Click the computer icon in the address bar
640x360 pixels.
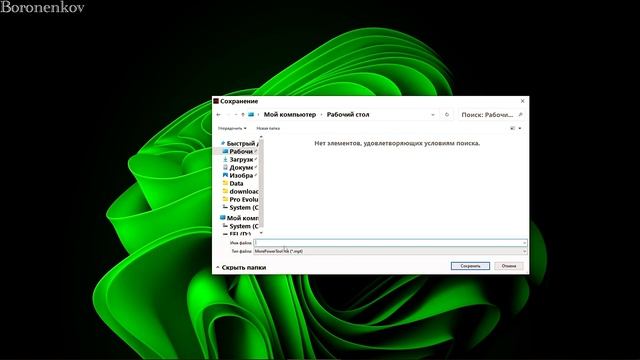click(x=251, y=115)
